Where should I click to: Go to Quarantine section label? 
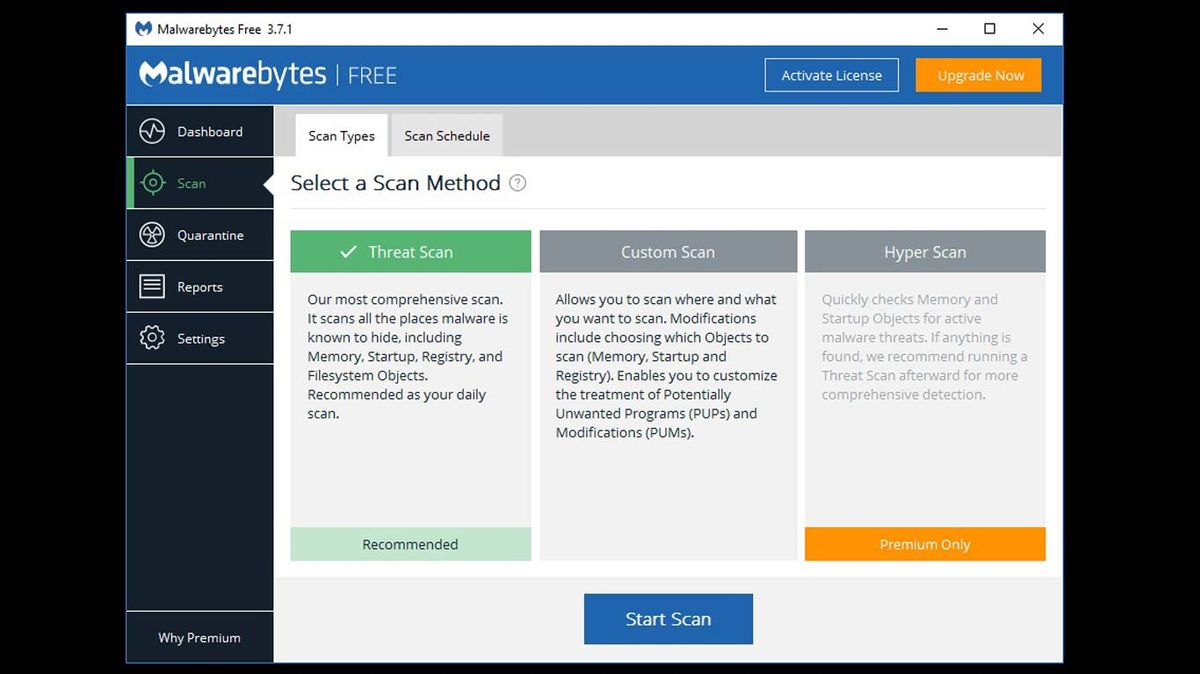tap(210, 235)
